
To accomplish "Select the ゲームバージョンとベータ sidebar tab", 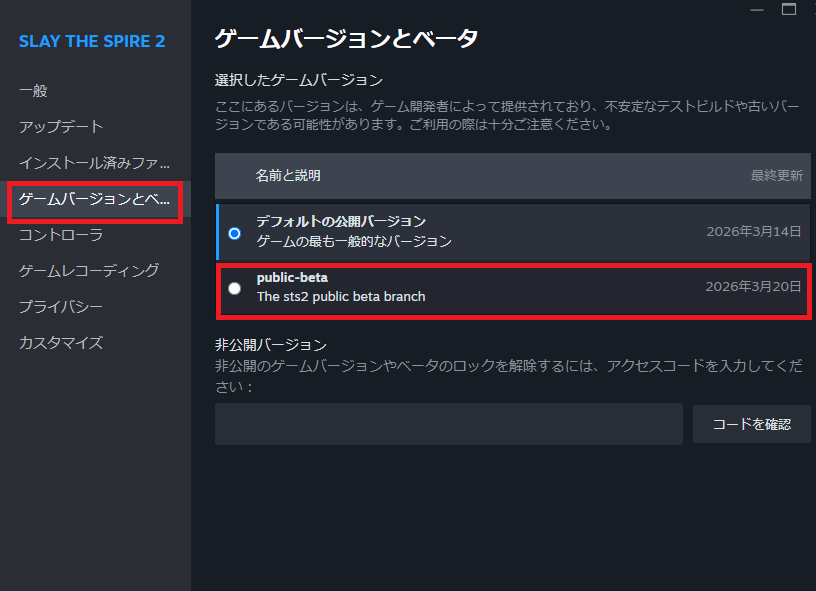I will [95, 199].
